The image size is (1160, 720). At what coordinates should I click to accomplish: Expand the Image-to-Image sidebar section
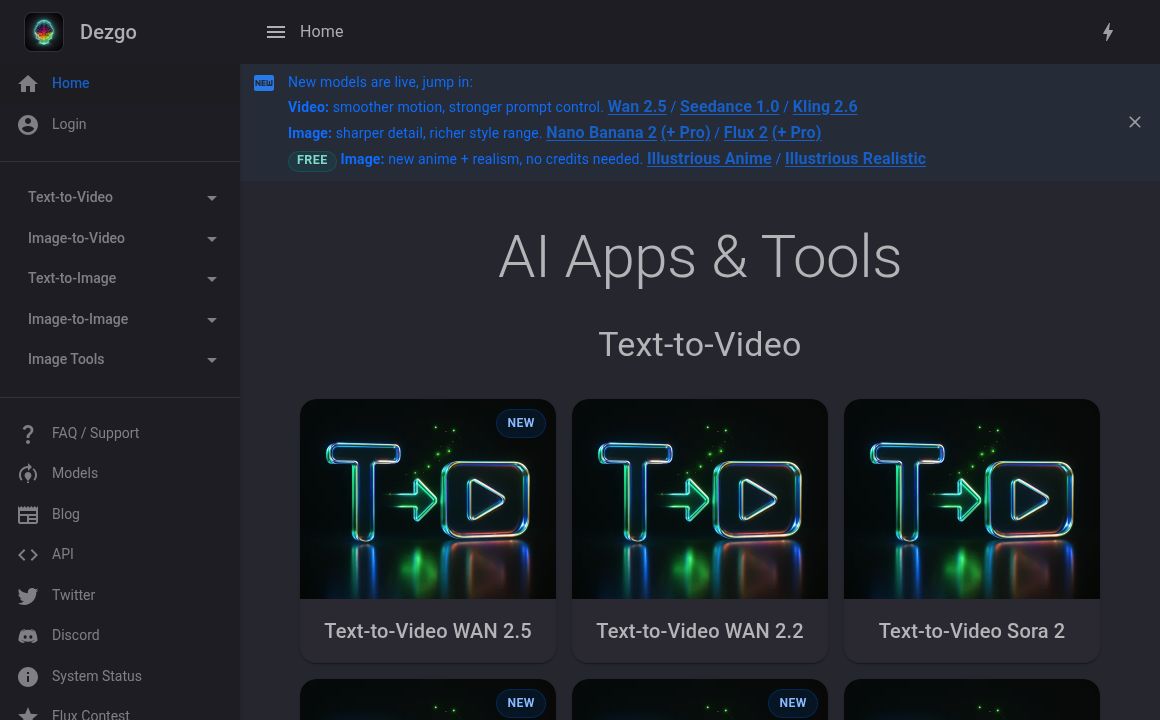coord(120,319)
